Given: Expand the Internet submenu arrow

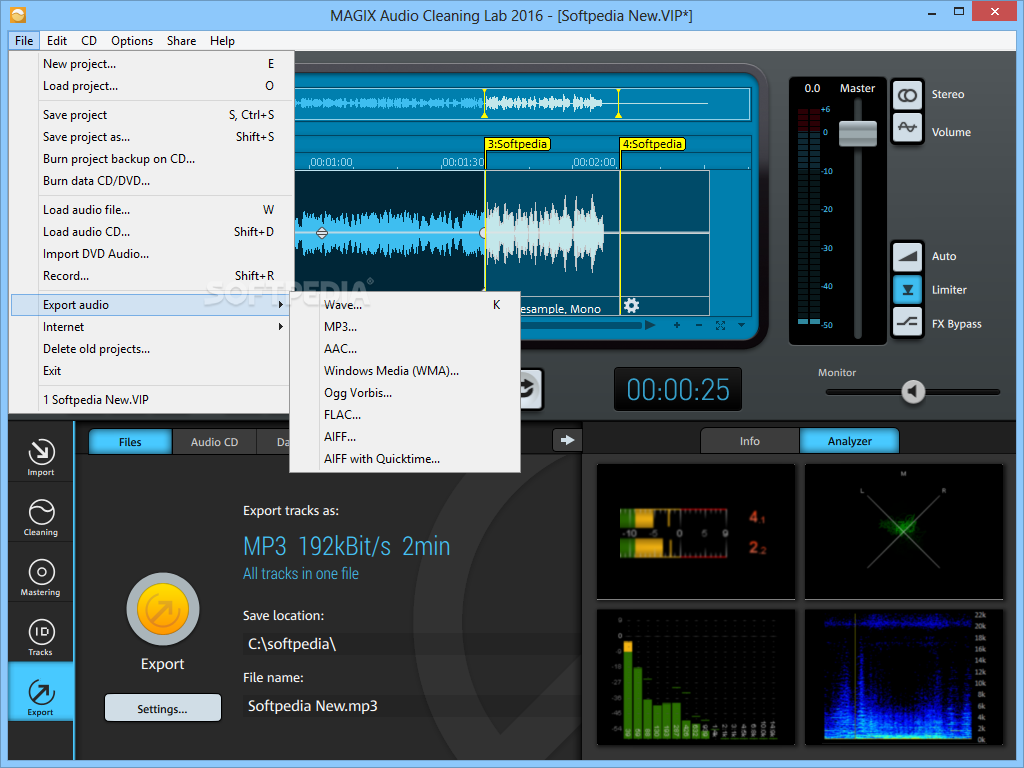Looking at the screenshot, I should pos(281,327).
